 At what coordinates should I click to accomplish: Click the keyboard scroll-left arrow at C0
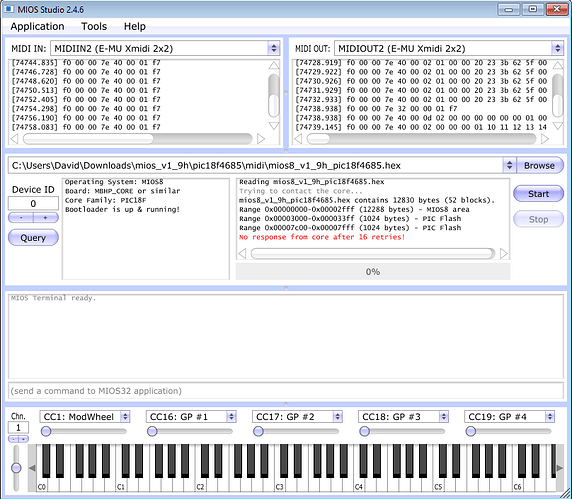point(32,468)
